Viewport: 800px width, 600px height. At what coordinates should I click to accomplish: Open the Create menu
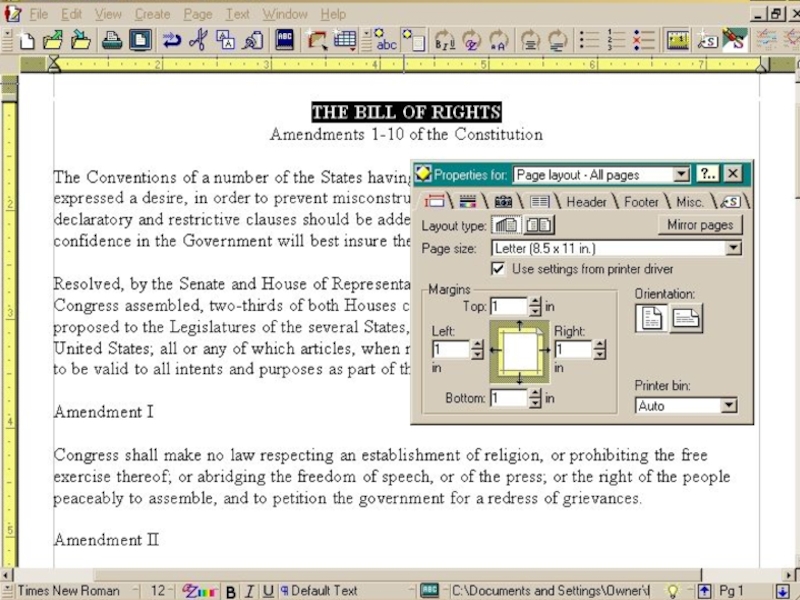pyautogui.click(x=152, y=14)
